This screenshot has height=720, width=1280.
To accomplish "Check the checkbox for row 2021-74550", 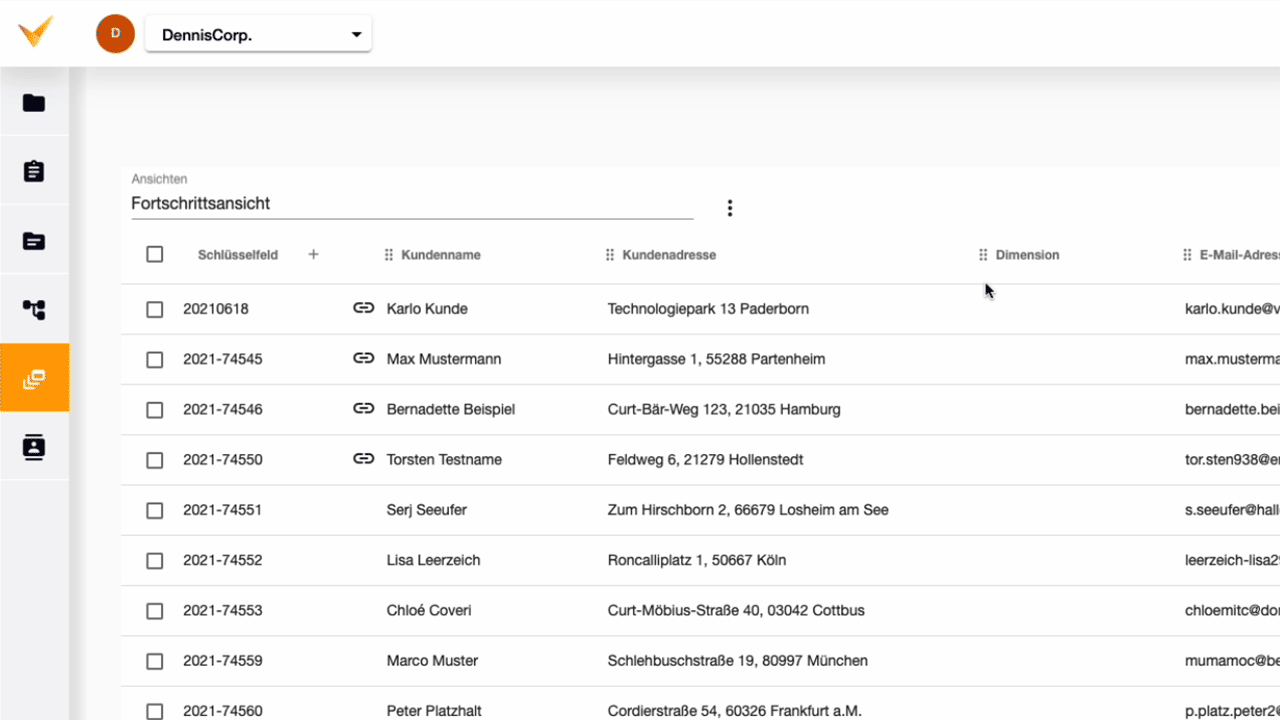I will click(154, 460).
